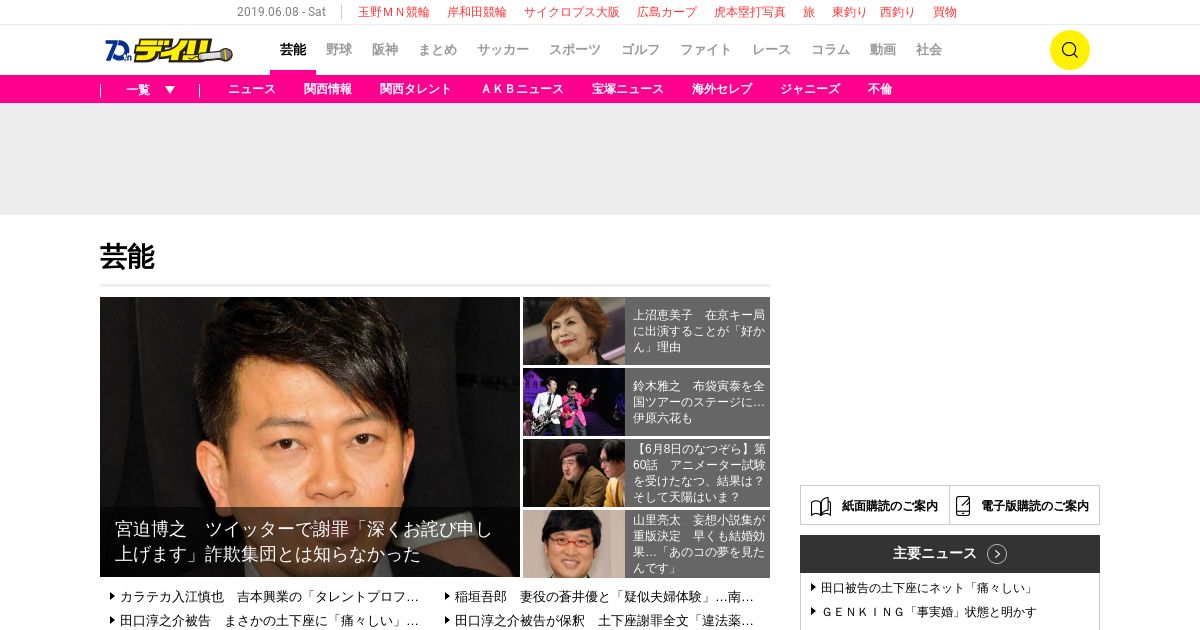The height and width of the screenshot is (630, 1200).
Task: Open the 山里亮太 thumbnail image
Action: pyautogui.click(x=574, y=544)
